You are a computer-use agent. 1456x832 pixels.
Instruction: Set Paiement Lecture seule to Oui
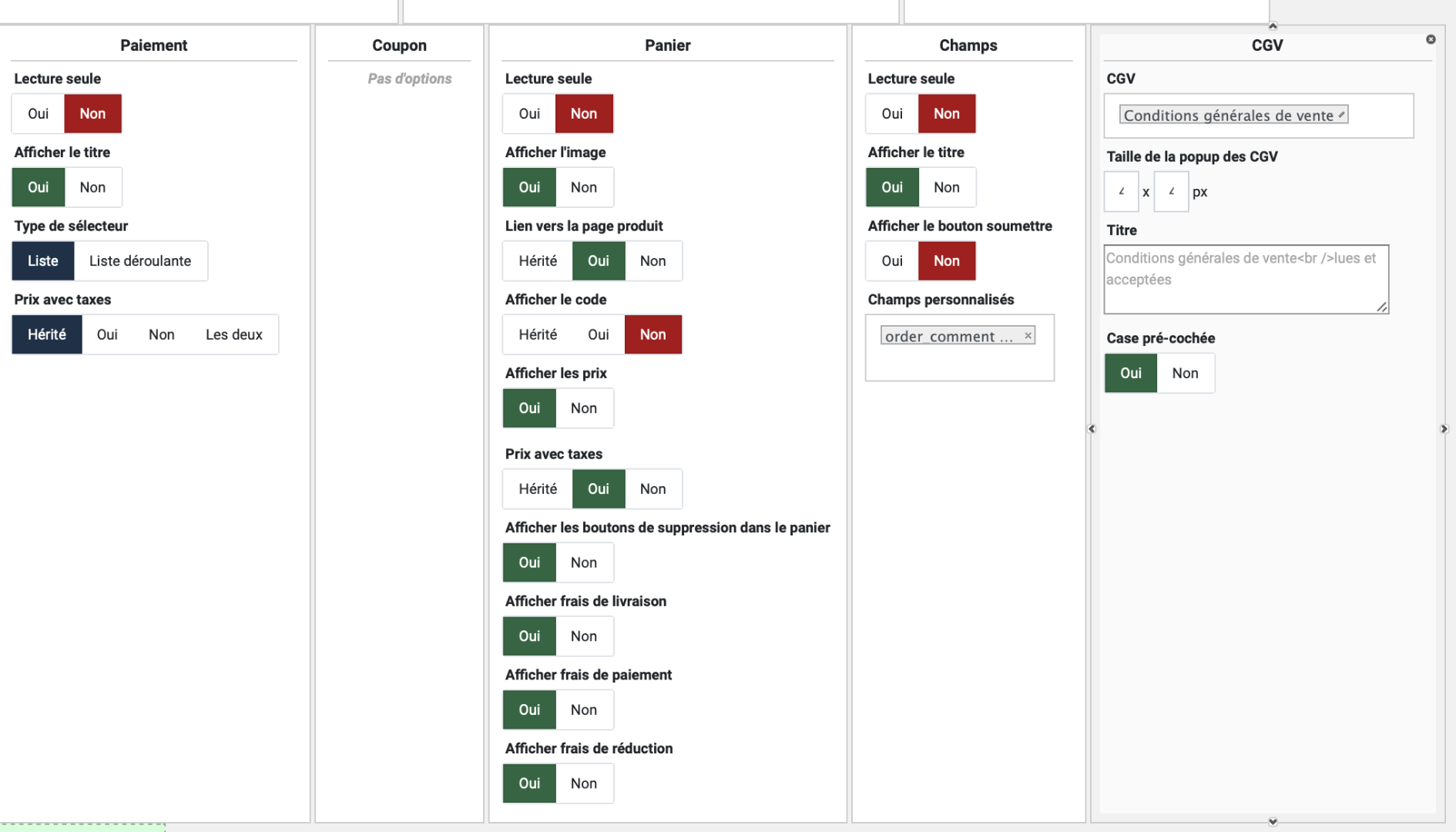pos(38,114)
